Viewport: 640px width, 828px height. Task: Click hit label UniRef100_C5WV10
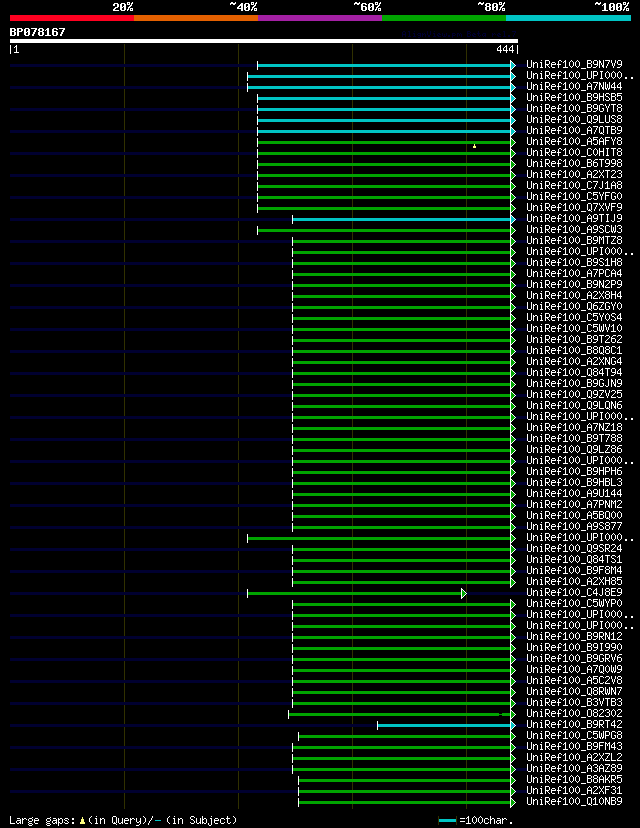point(574,328)
